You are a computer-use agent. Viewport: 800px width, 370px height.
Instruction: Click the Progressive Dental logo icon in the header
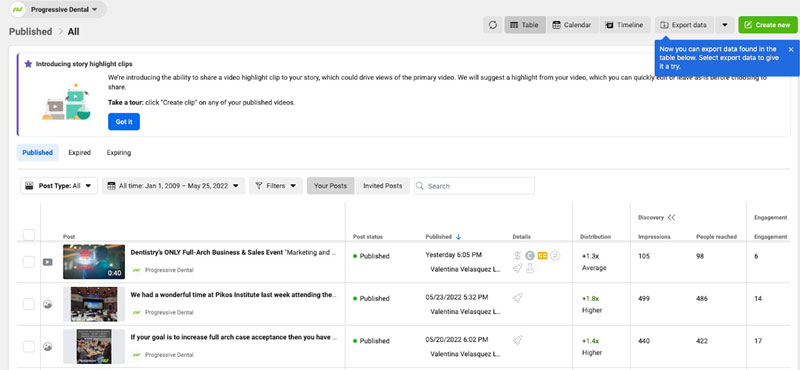coord(18,10)
